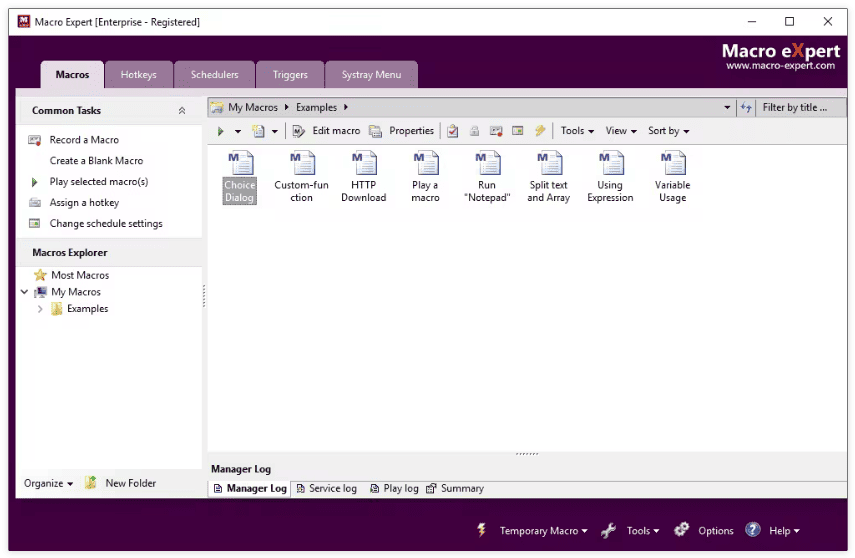Open the Temporary Macro dropdown
The height and width of the screenshot is (558, 855).
coord(544,531)
